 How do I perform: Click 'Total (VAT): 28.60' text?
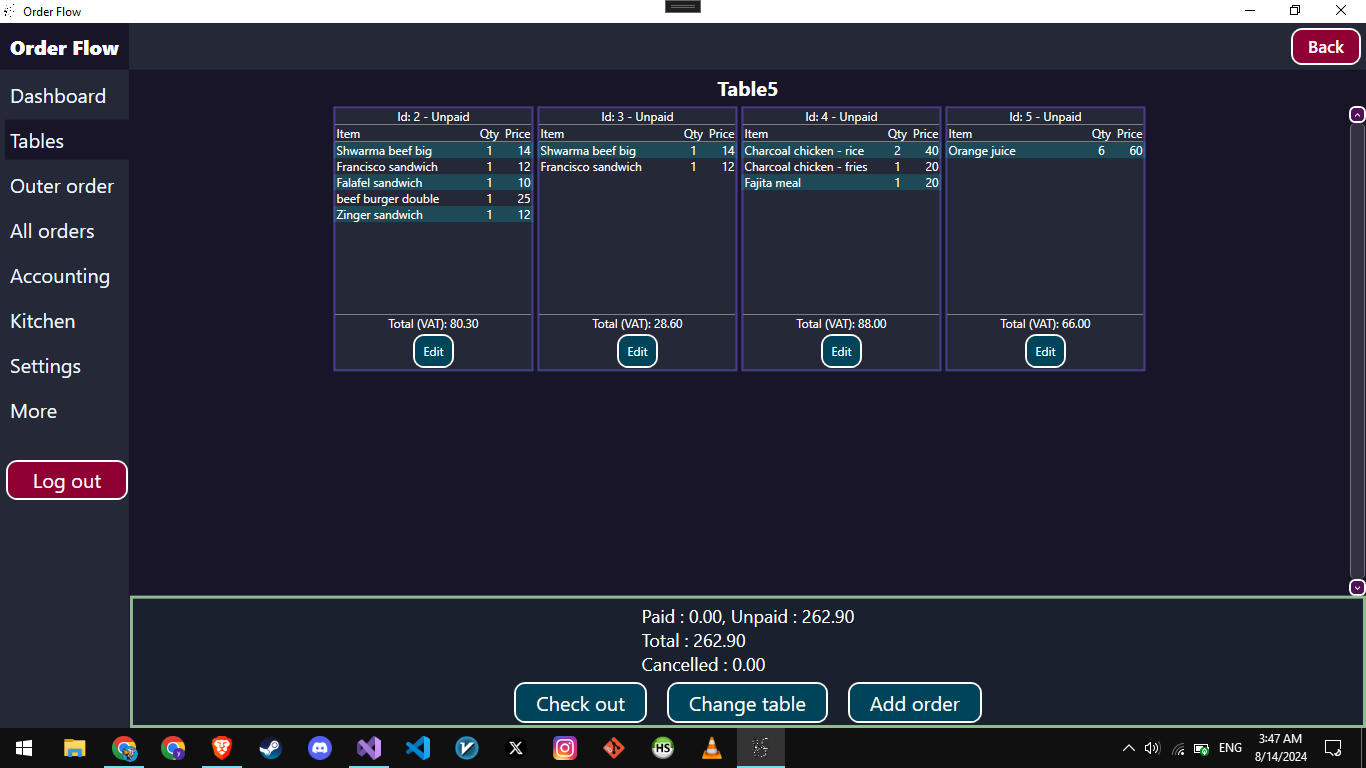click(637, 323)
